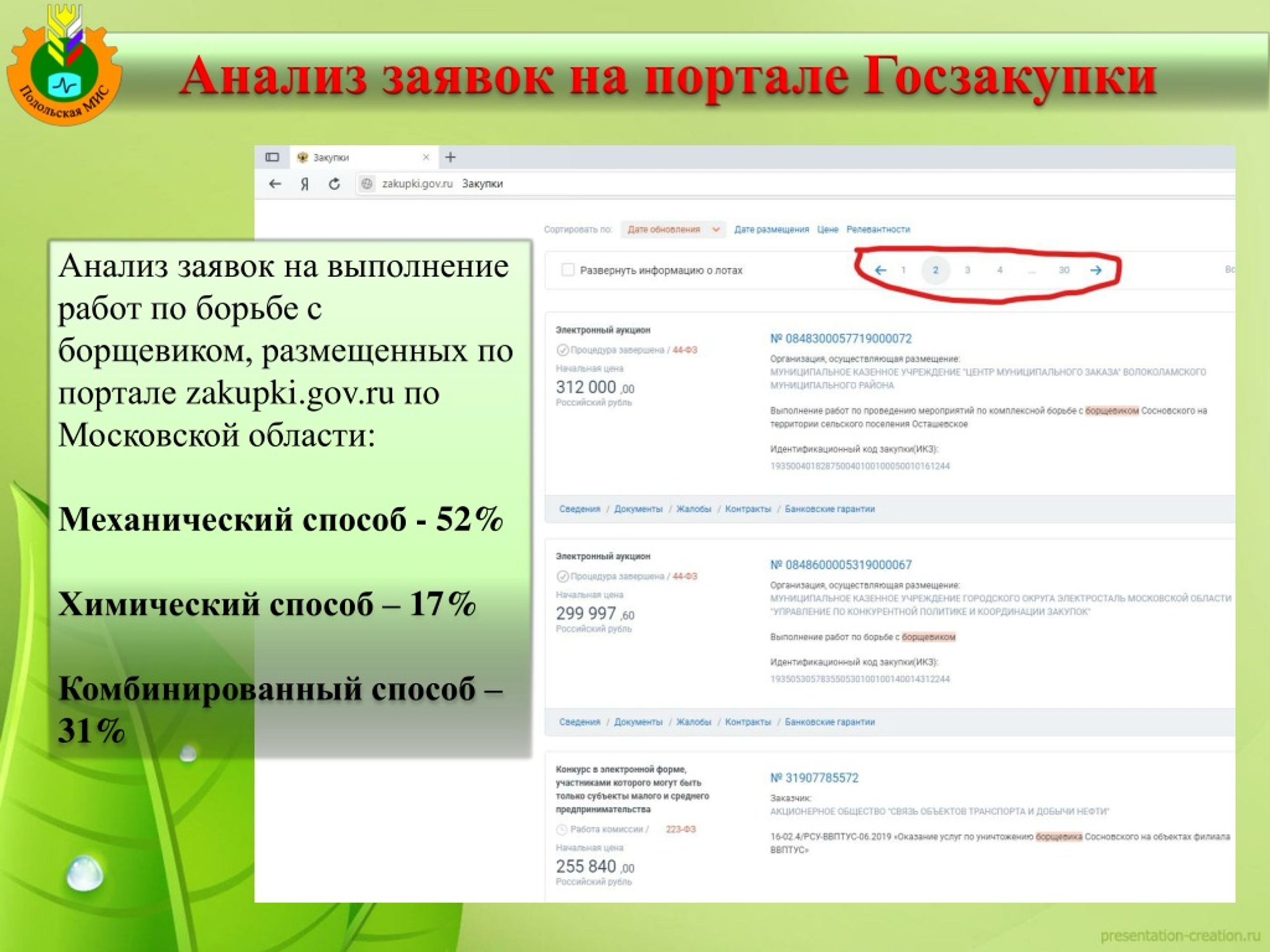Go to next results page arrow
This screenshot has height=952, width=1270.
(1095, 270)
